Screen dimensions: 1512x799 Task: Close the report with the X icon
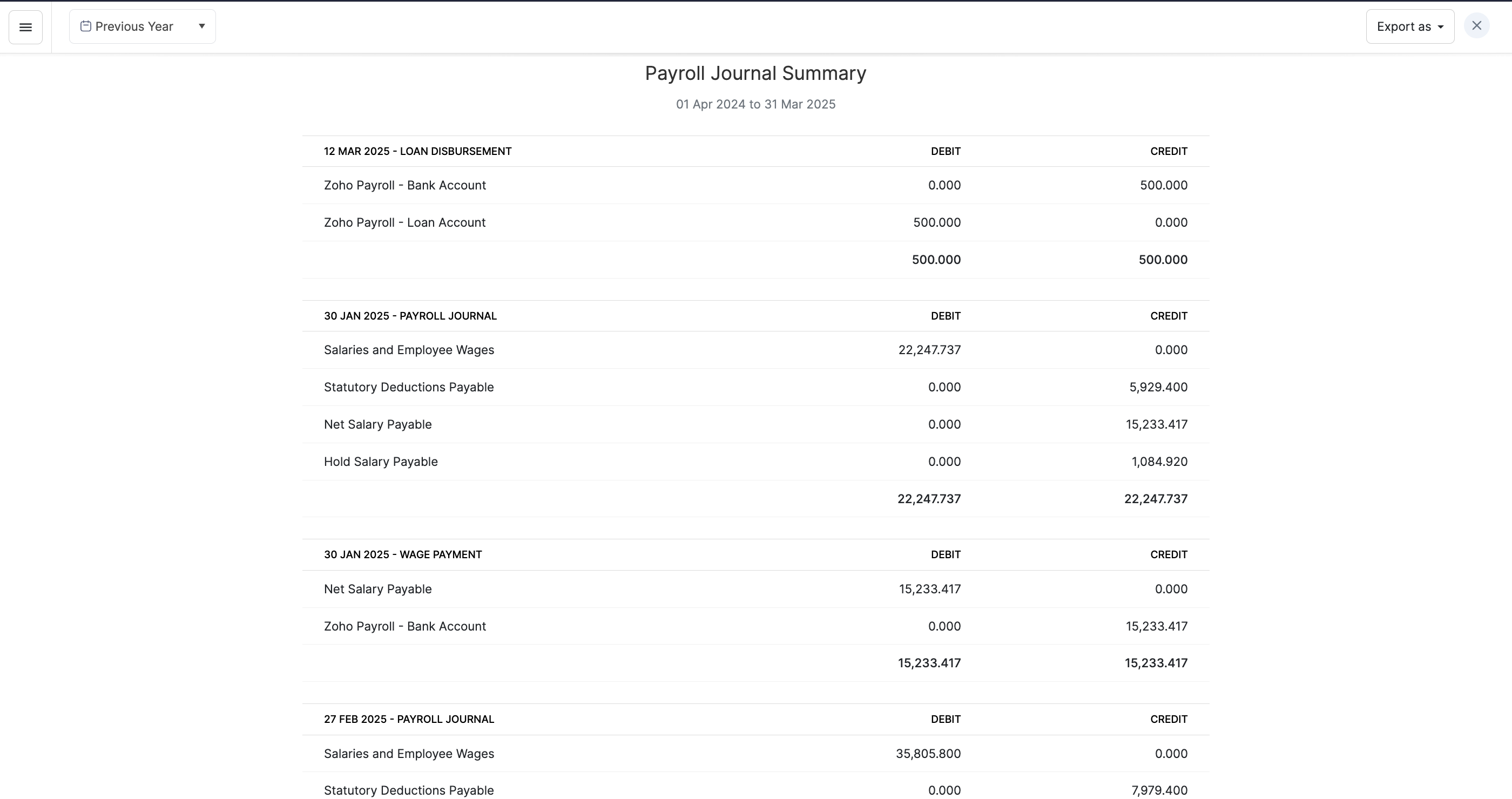1476,26
